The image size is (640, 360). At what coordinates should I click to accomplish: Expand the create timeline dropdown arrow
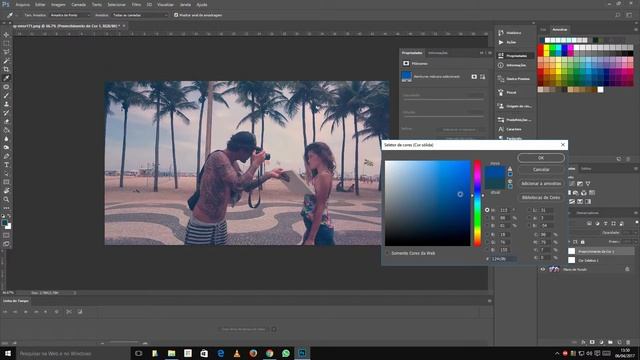point(274,329)
